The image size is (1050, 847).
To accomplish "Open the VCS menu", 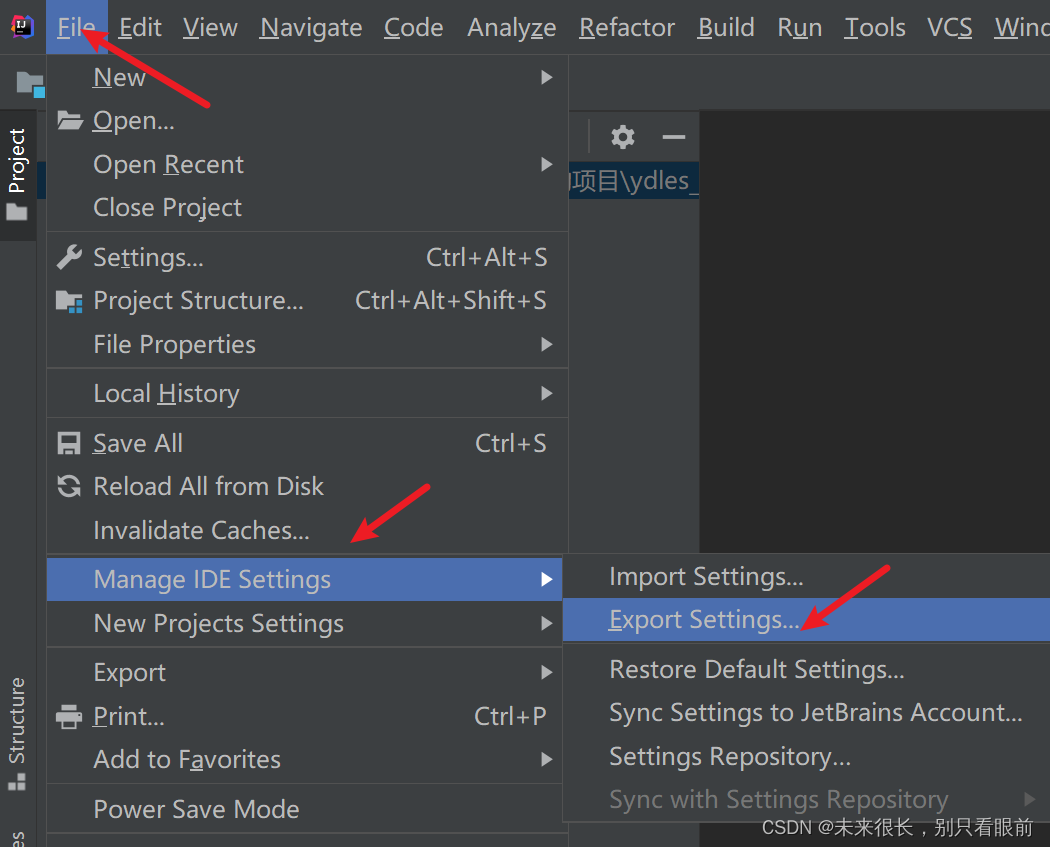I will point(950,27).
